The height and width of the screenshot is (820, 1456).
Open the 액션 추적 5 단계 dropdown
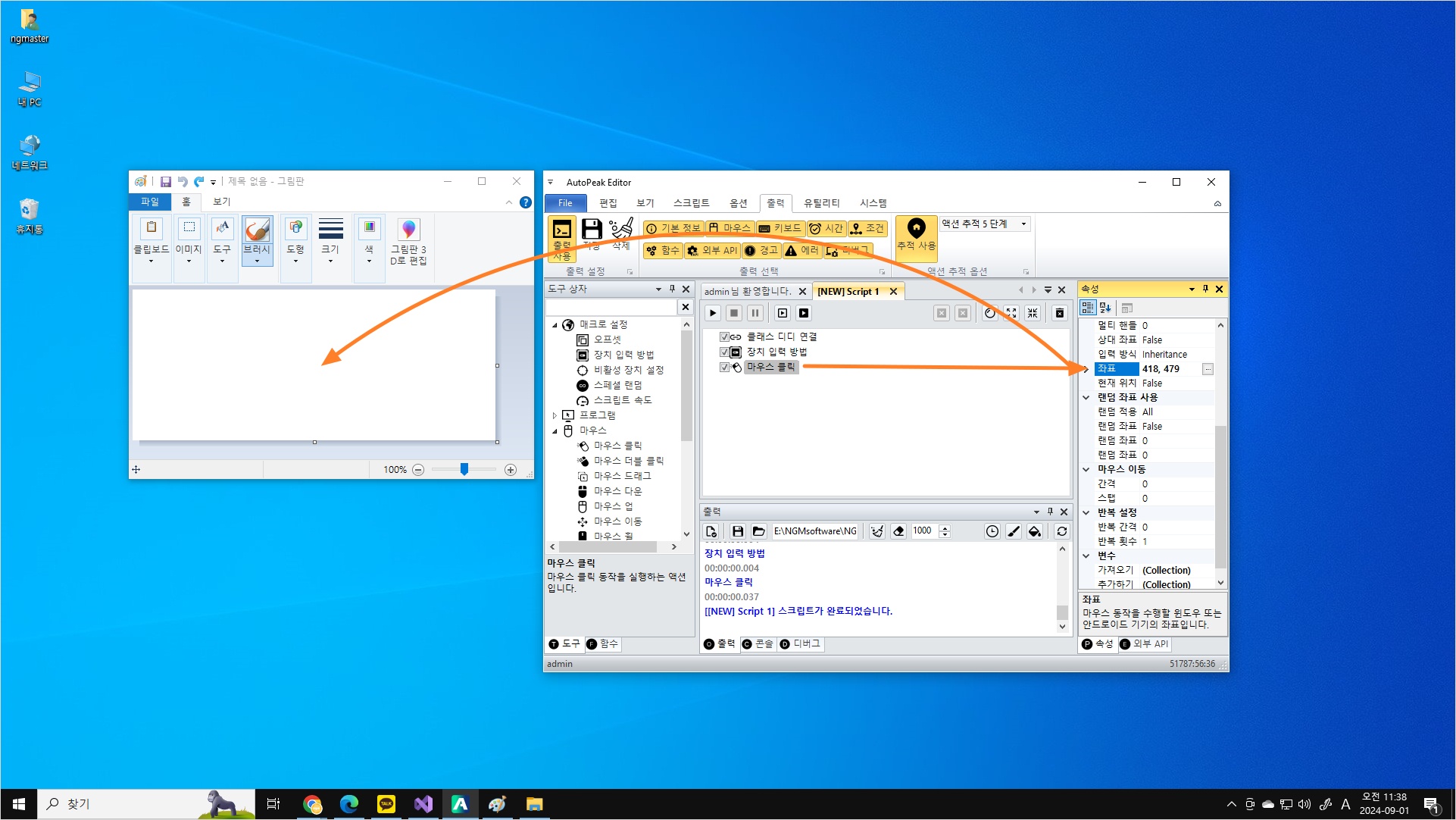tap(1023, 224)
